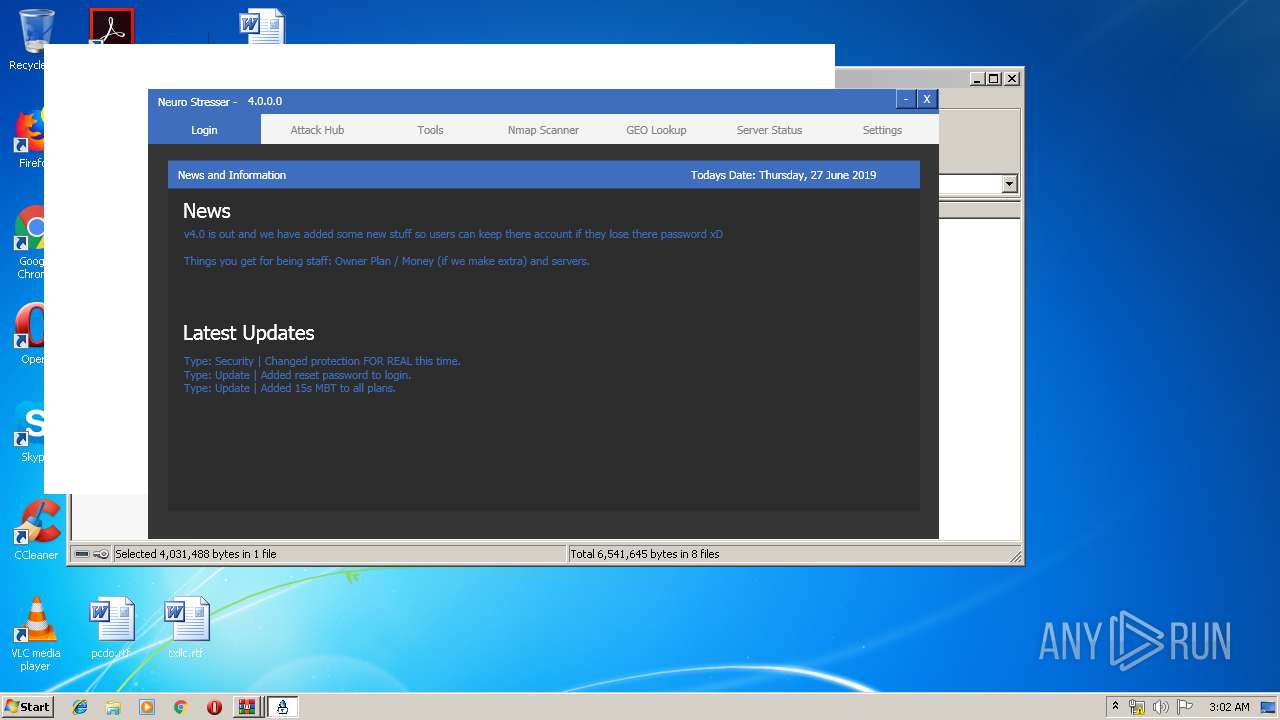The image size is (1280, 720).
Task: Open the Server Status tab
Action: [x=769, y=130]
